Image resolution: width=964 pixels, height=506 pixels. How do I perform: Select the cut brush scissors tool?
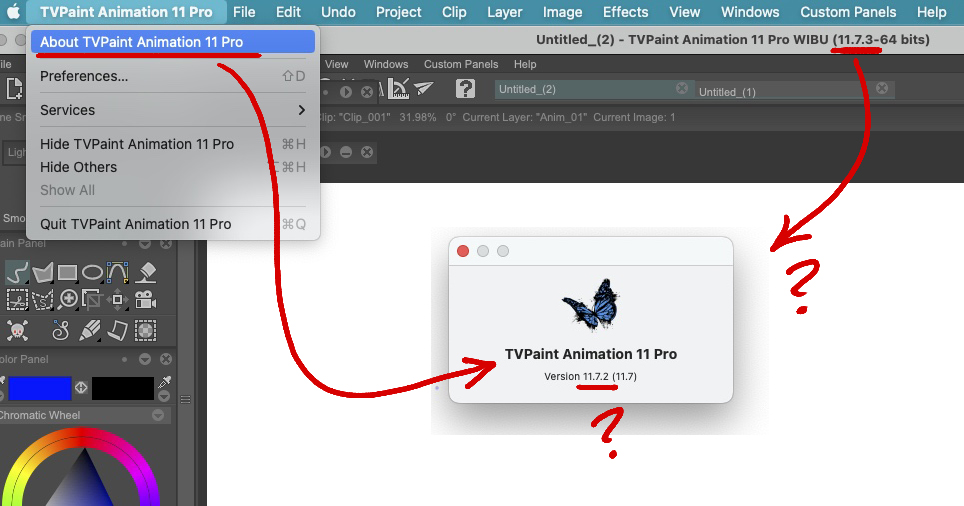pos(17,300)
